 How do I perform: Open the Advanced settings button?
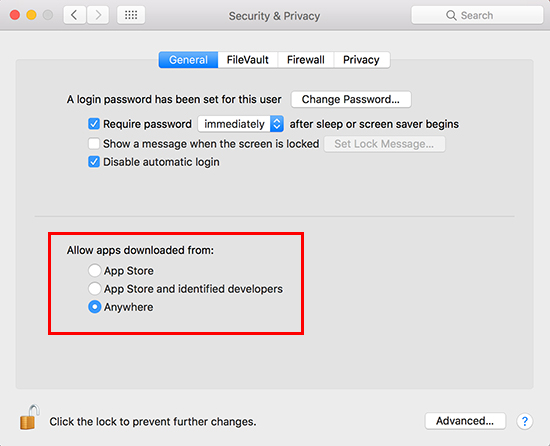(465, 421)
